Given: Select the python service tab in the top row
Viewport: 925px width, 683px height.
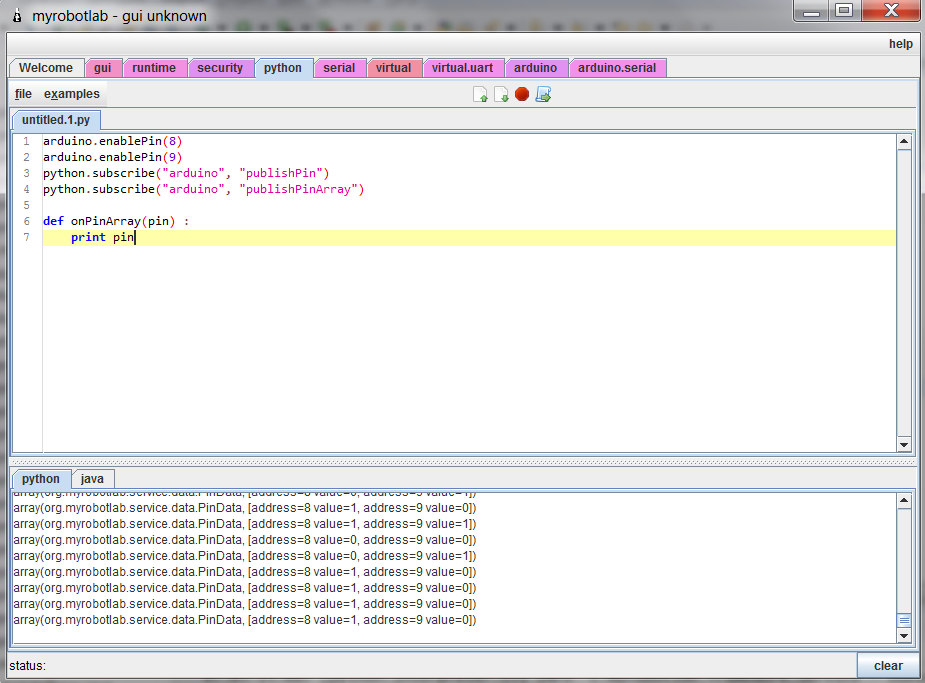Looking at the screenshot, I should [x=283, y=68].
